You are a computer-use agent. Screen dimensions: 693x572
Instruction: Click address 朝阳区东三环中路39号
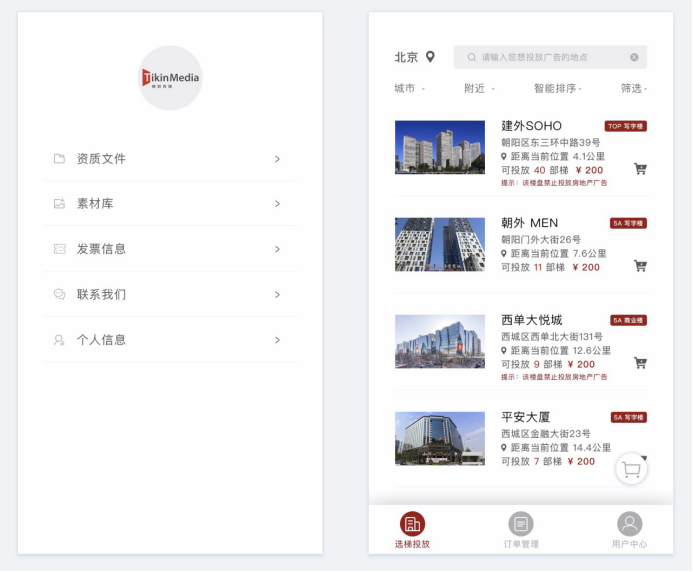551,142
